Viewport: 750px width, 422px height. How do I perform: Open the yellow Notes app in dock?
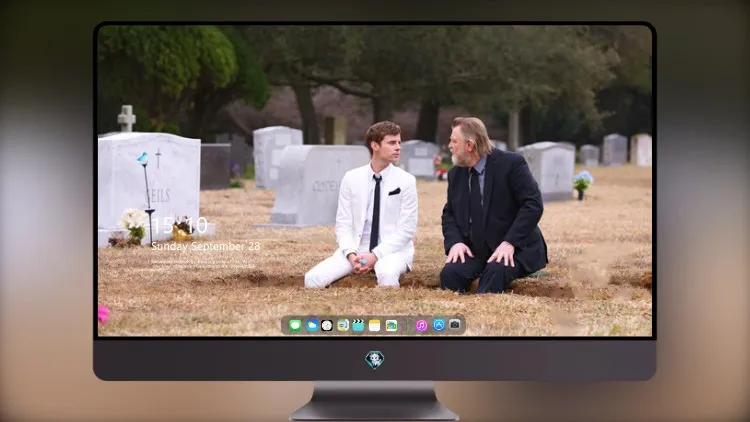[x=375, y=325]
